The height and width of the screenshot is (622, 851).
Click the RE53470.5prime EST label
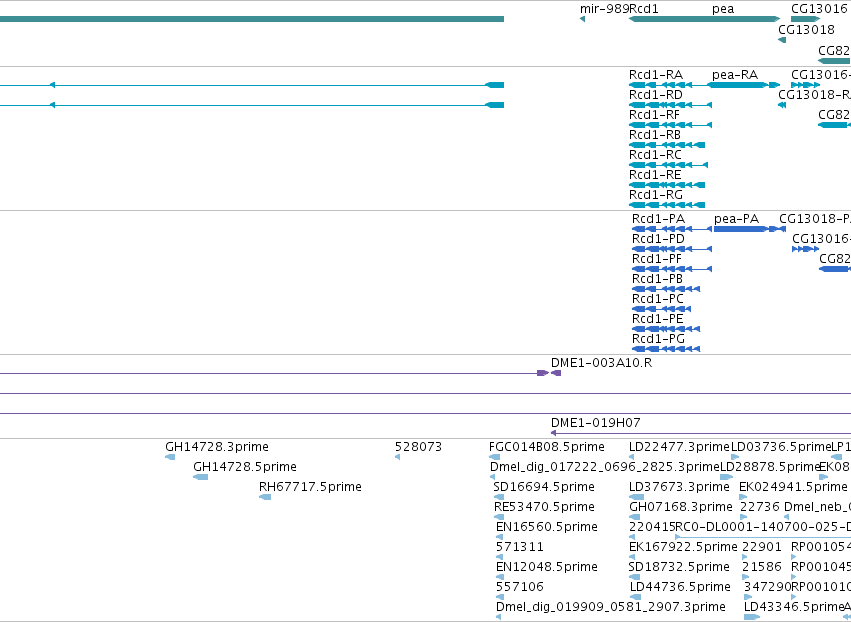click(x=544, y=507)
